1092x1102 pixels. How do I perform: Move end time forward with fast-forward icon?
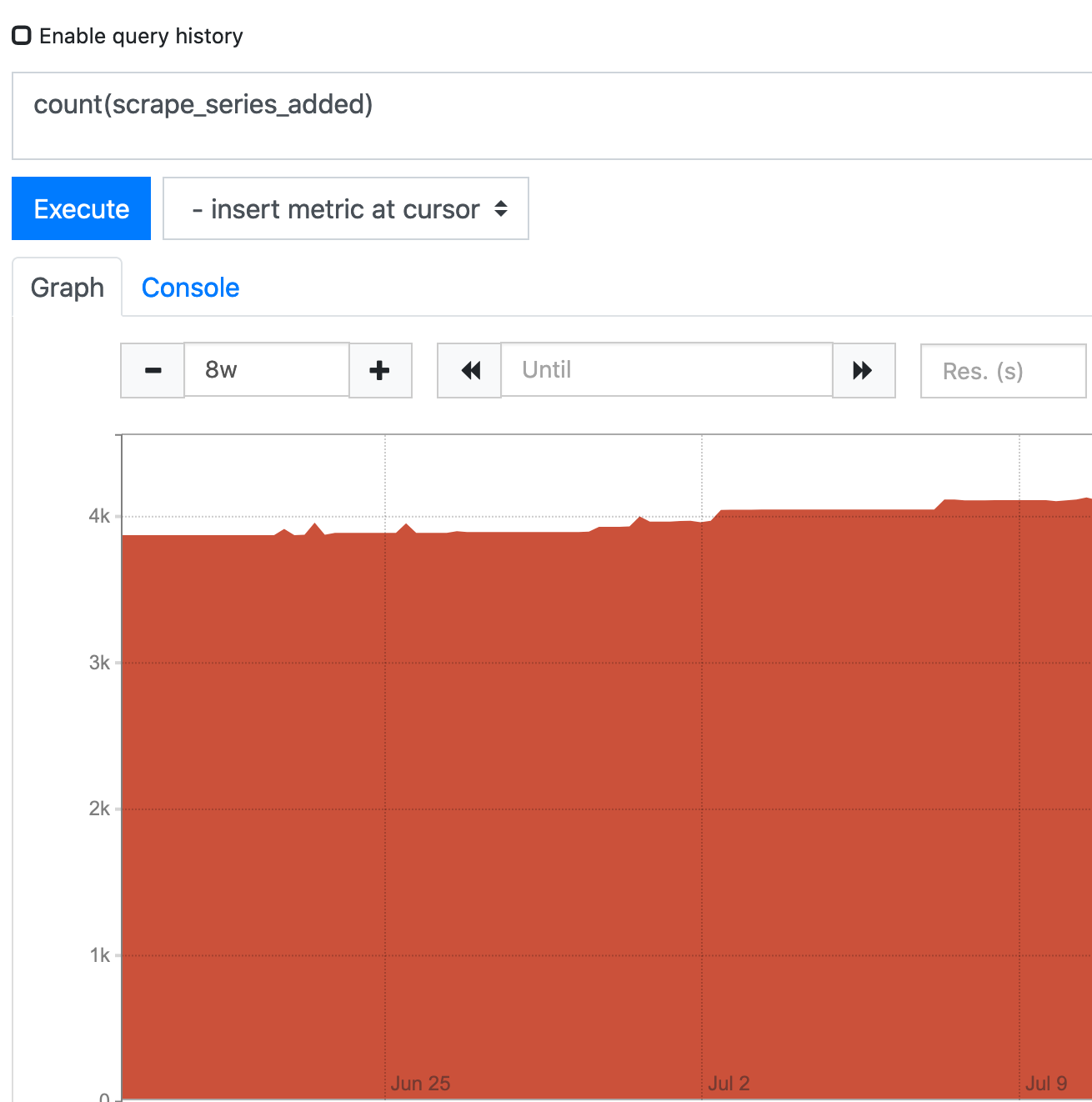point(864,370)
